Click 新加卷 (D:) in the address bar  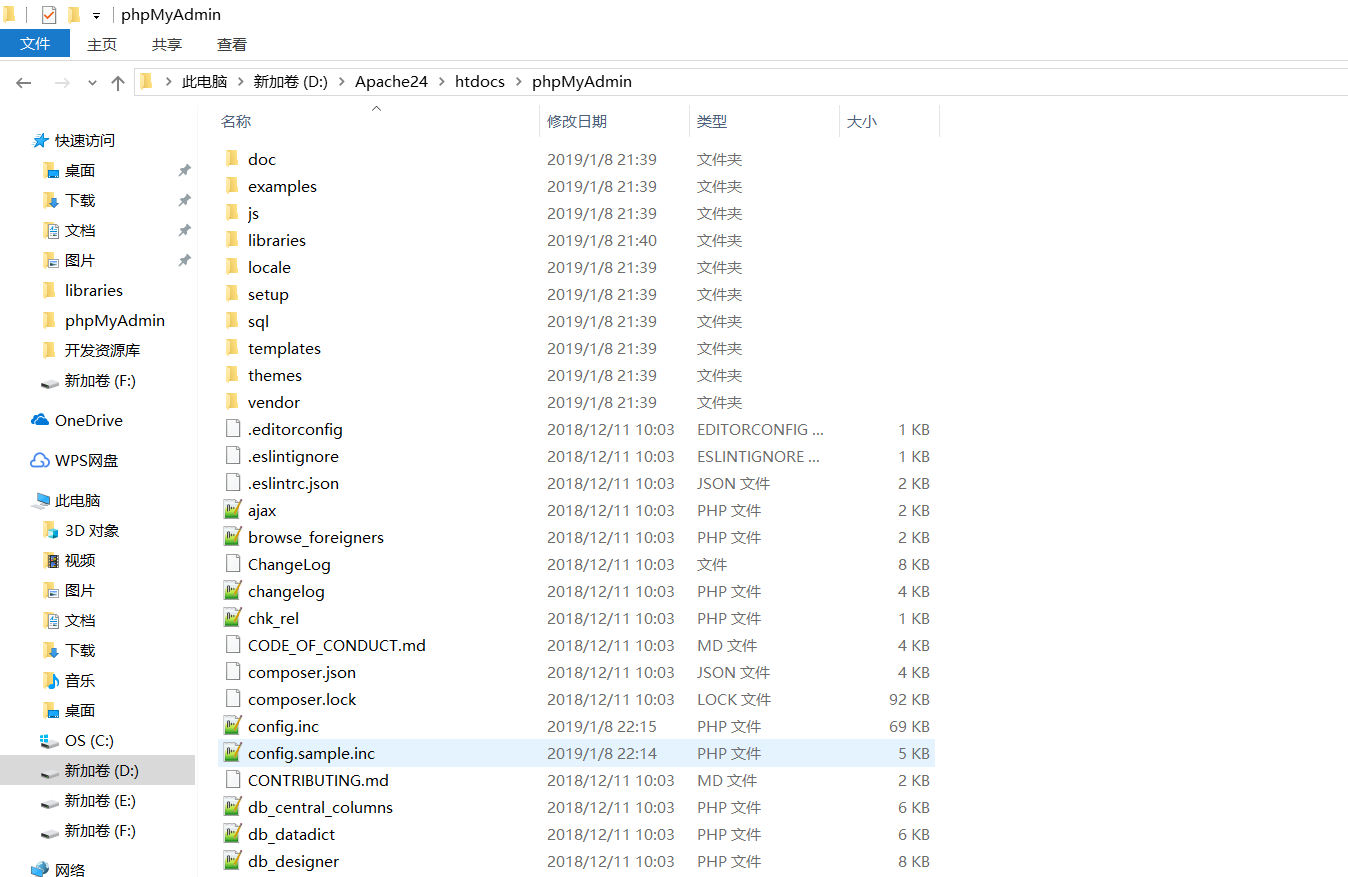point(291,82)
